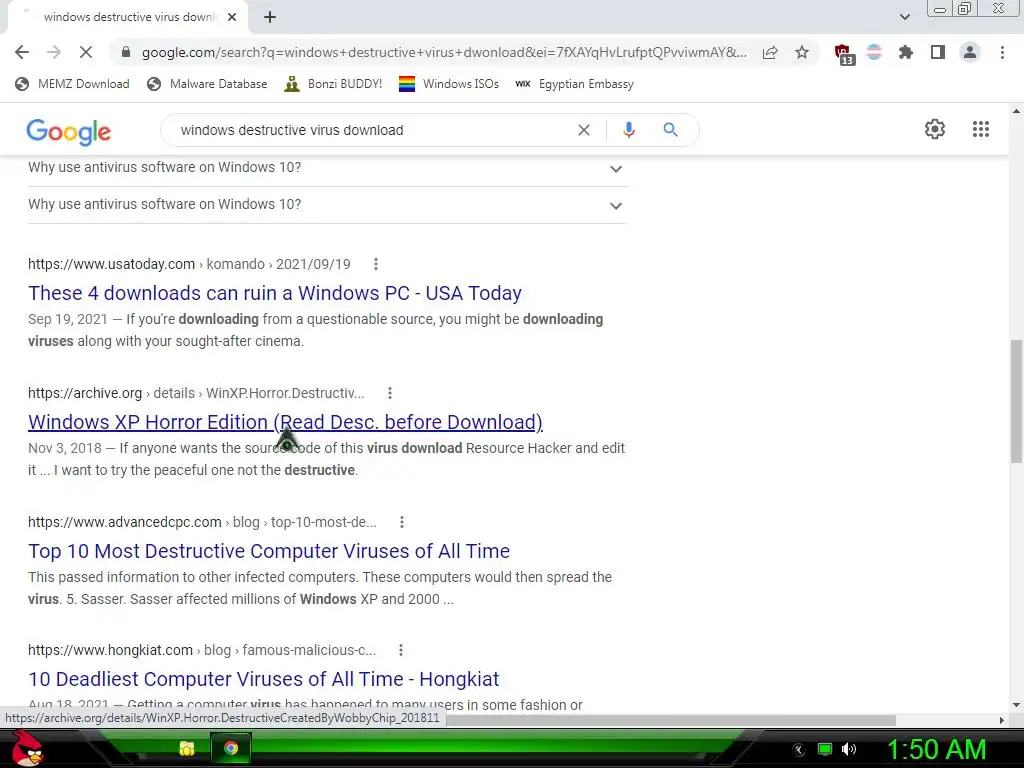Expand first 'Why use antivirus software' question
Viewport: 1024px width, 768px height.
pos(328,168)
